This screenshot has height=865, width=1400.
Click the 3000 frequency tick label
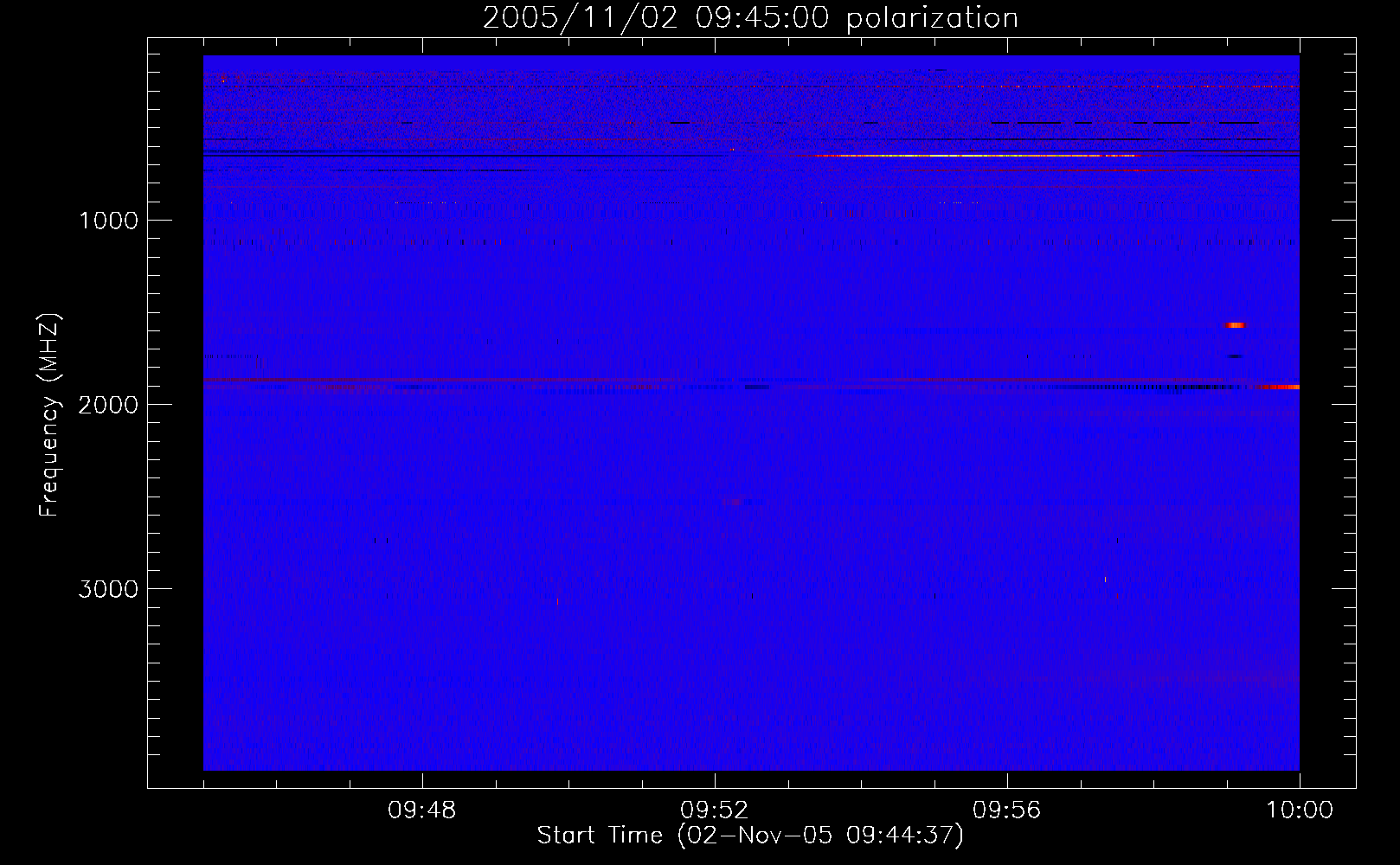point(108,589)
